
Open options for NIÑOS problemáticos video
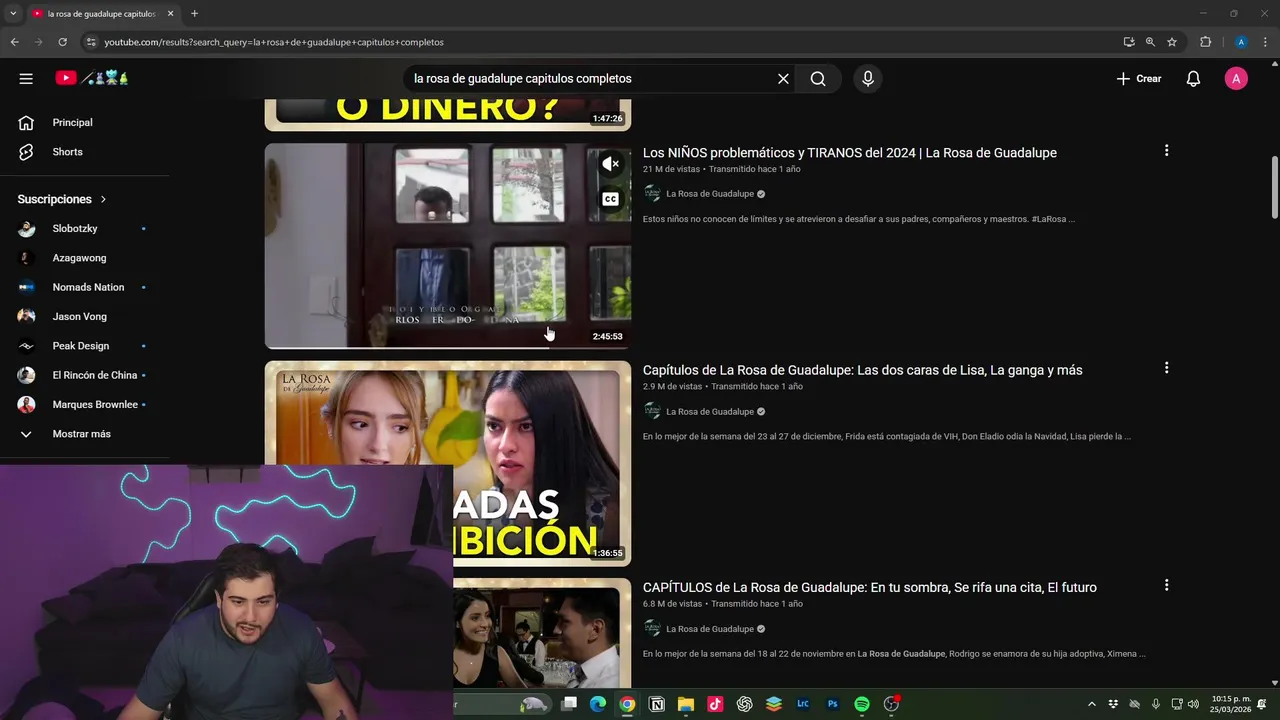tap(1166, 151)
